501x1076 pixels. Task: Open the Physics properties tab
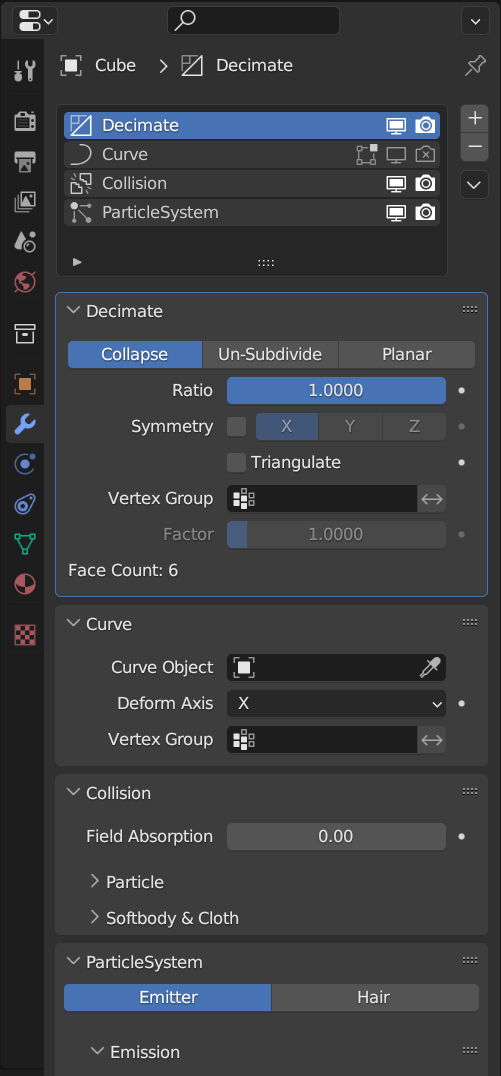(x=25, y=504)
